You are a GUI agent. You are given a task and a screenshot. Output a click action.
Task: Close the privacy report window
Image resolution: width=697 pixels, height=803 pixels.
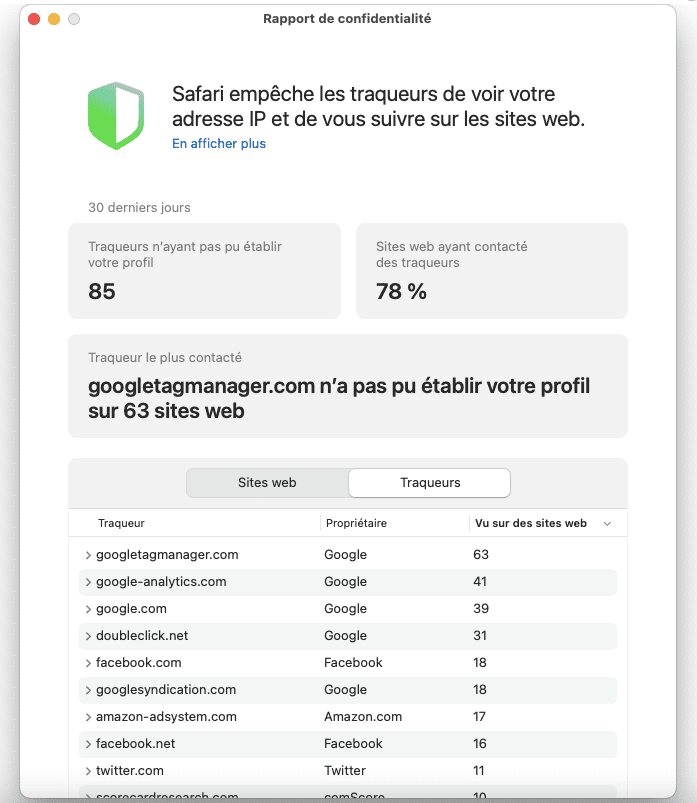pyautogui.click(x=33, y=19)
